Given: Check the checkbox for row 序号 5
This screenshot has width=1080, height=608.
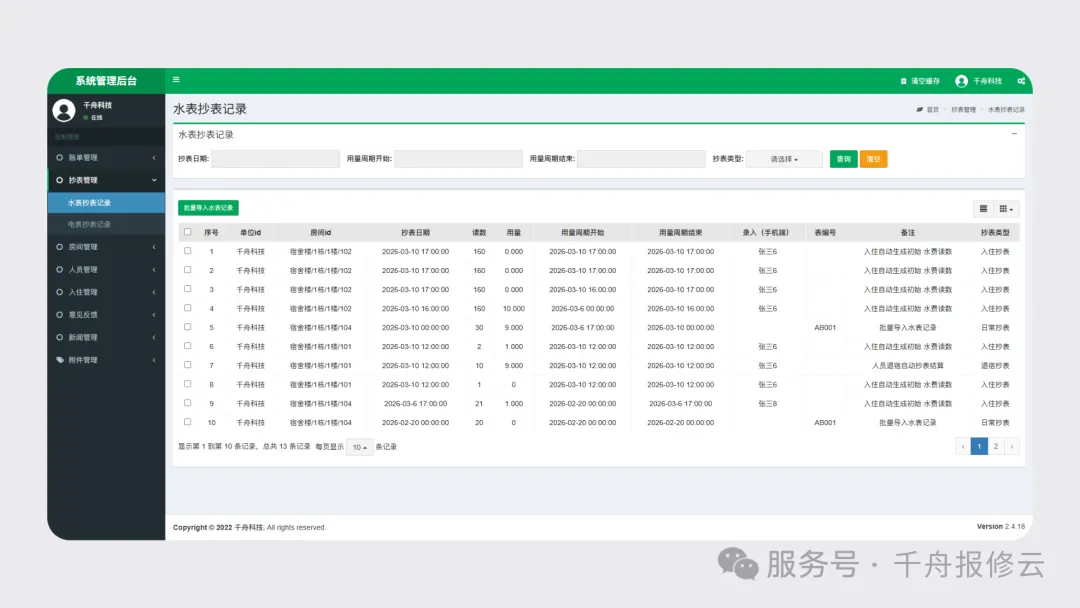Looking at the screenshot, I should [x=187, y=327].
